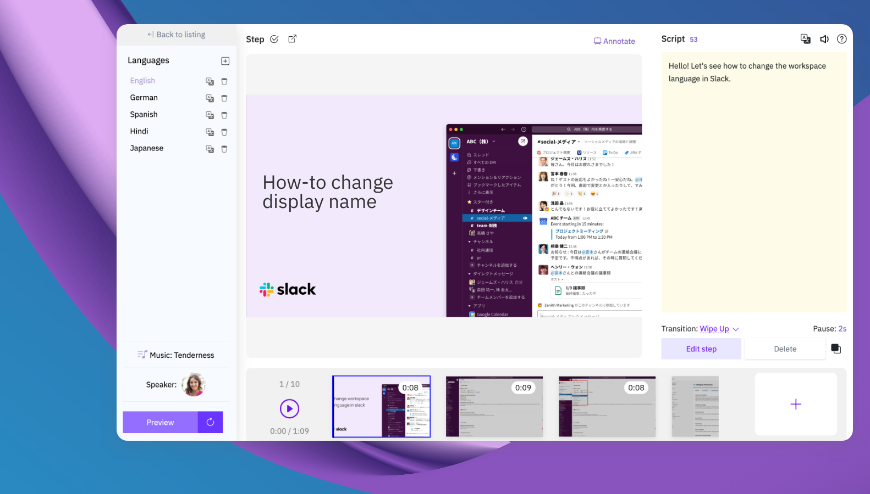
Task: Select the Spanish language
Action: coord(144,114)
